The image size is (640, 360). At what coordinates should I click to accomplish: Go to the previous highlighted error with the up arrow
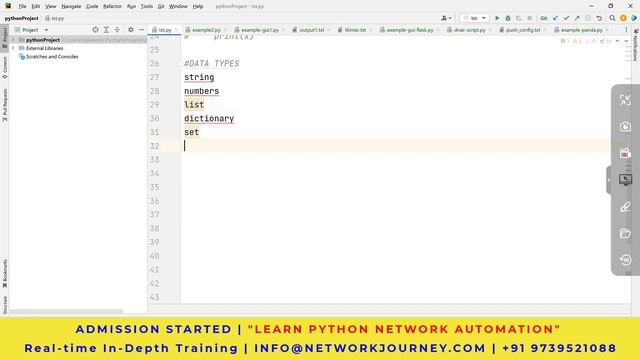point(618,41)
